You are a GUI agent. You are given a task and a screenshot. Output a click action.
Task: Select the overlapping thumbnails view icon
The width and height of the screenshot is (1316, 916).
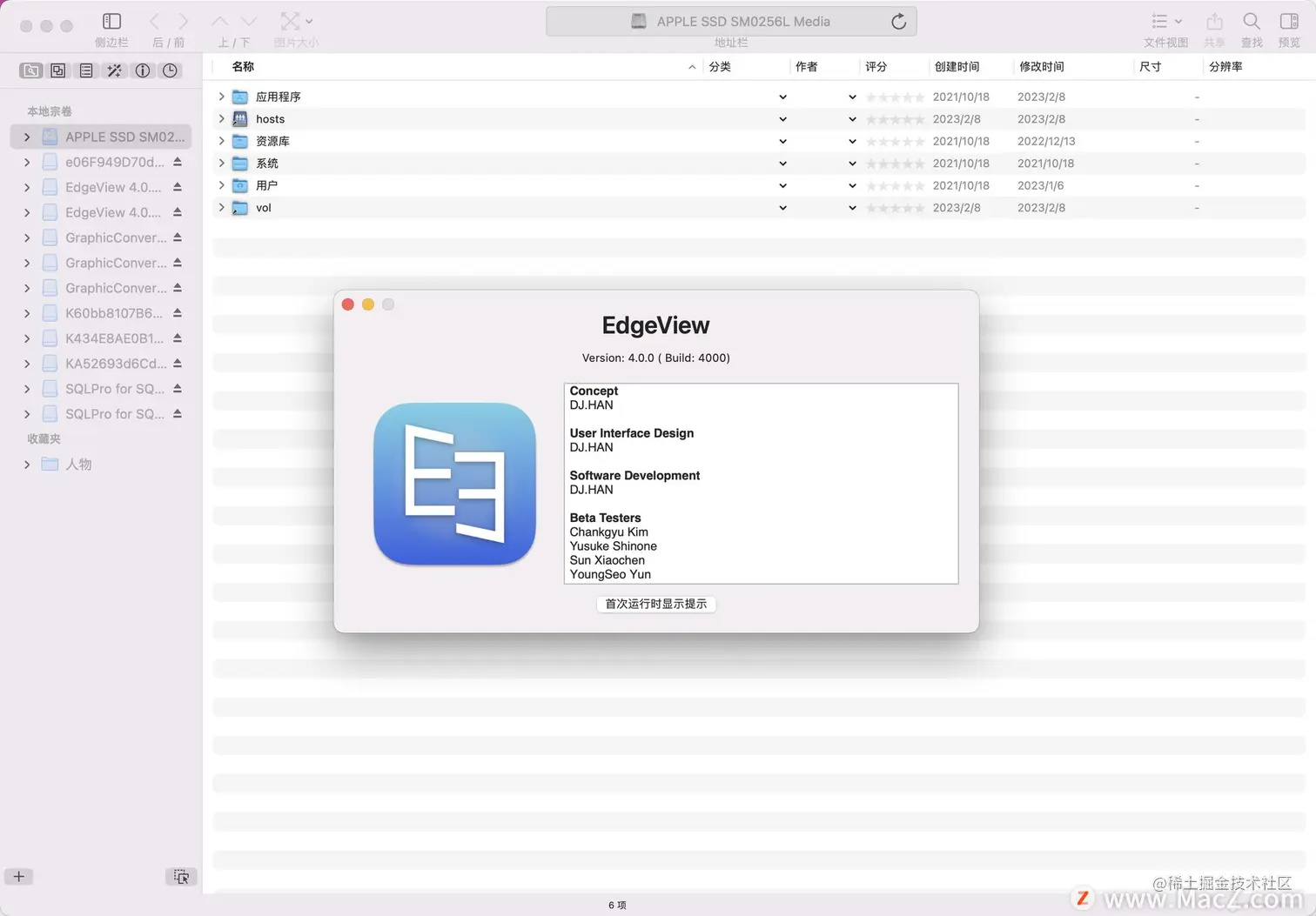[x=57, y=70]
